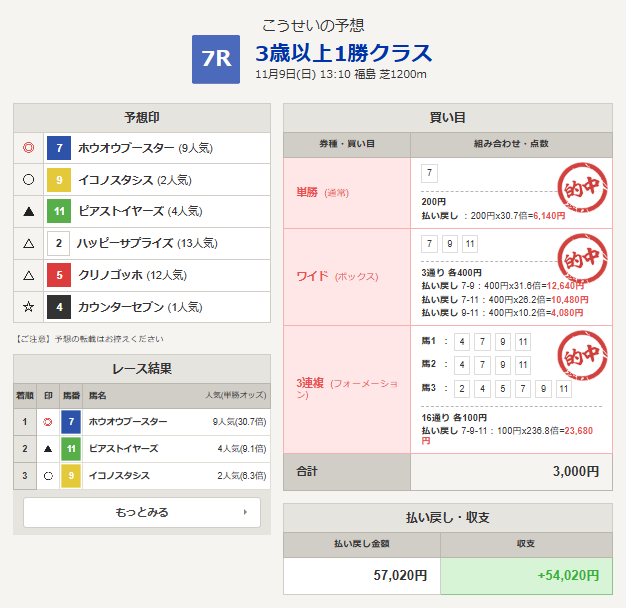Click the star mark next to カウンターセブン
This screenshot has width=626, height=608.
click(29, 308)
